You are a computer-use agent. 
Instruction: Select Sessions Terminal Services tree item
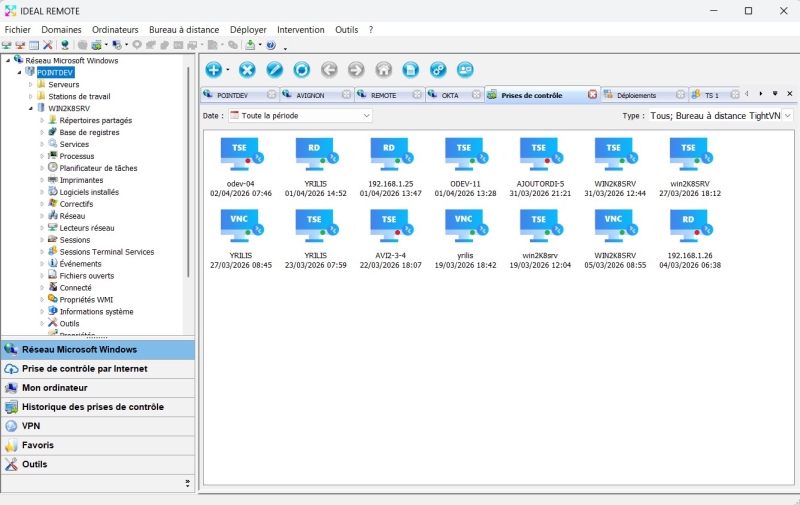click(106, 252)
